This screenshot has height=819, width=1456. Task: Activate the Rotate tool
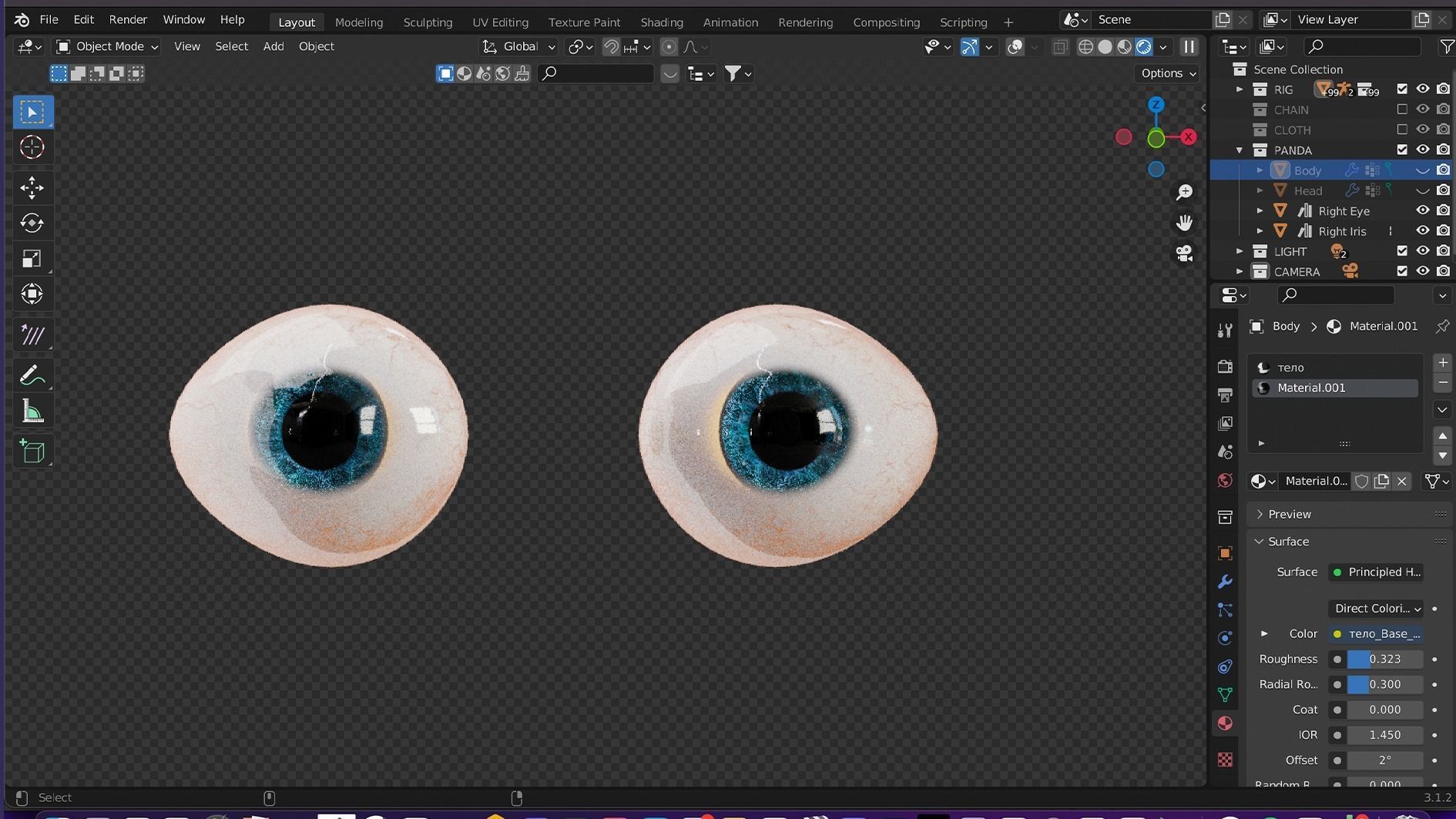32,223
